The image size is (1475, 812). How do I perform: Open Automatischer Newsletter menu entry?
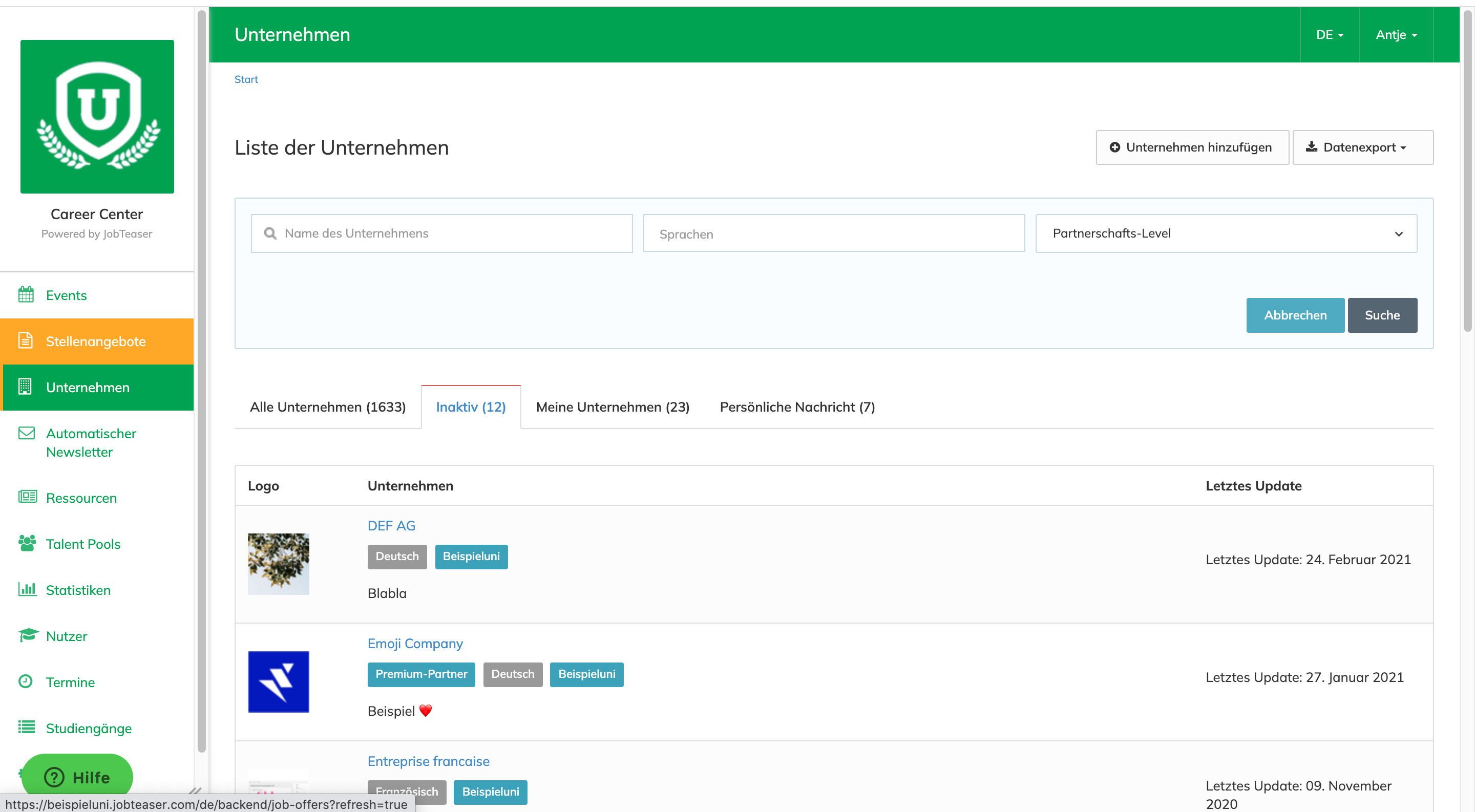pyautogui.click(x=97, y=442)
